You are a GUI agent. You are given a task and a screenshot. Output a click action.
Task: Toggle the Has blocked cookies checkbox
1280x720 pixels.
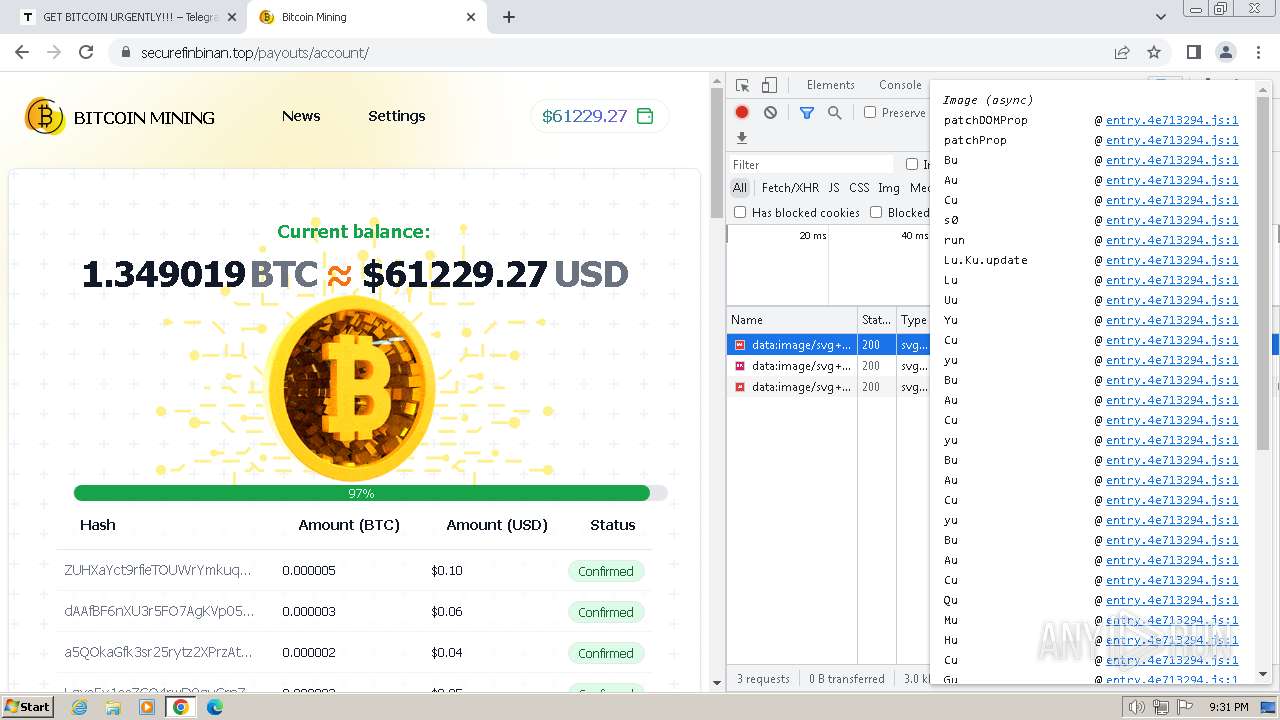tap(740, 212)
